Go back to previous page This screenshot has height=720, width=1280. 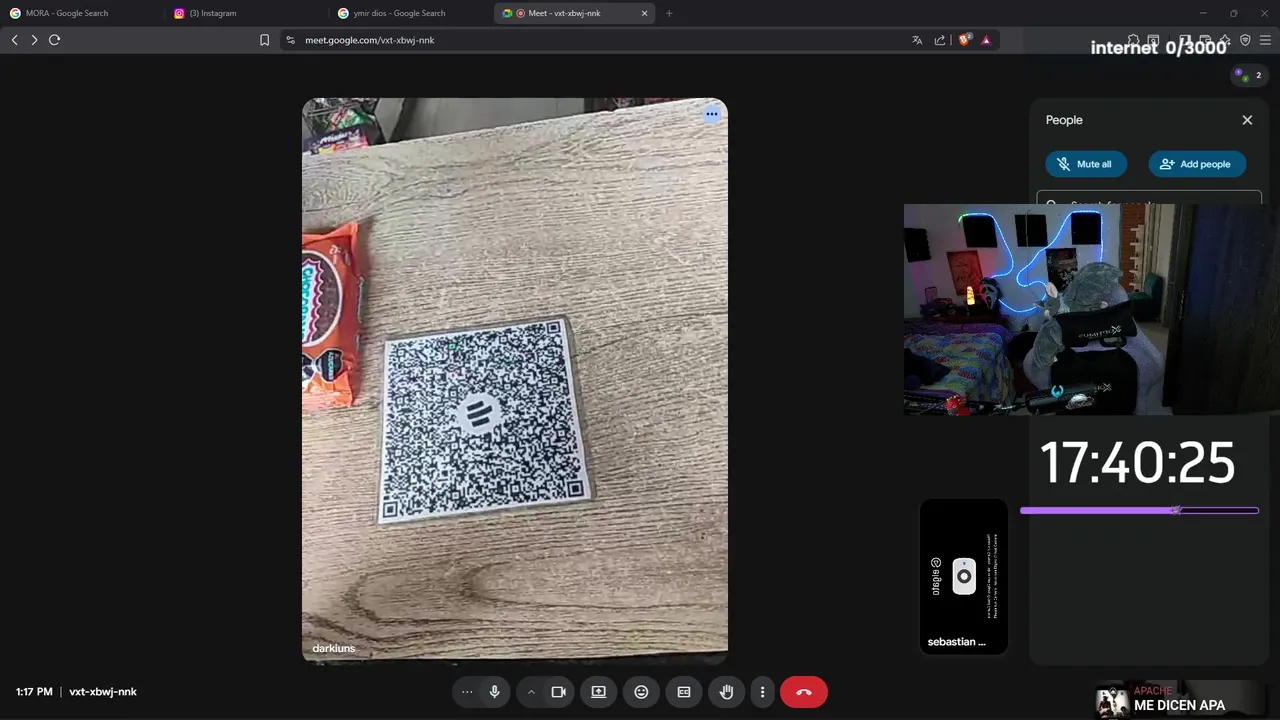point(14,40)
